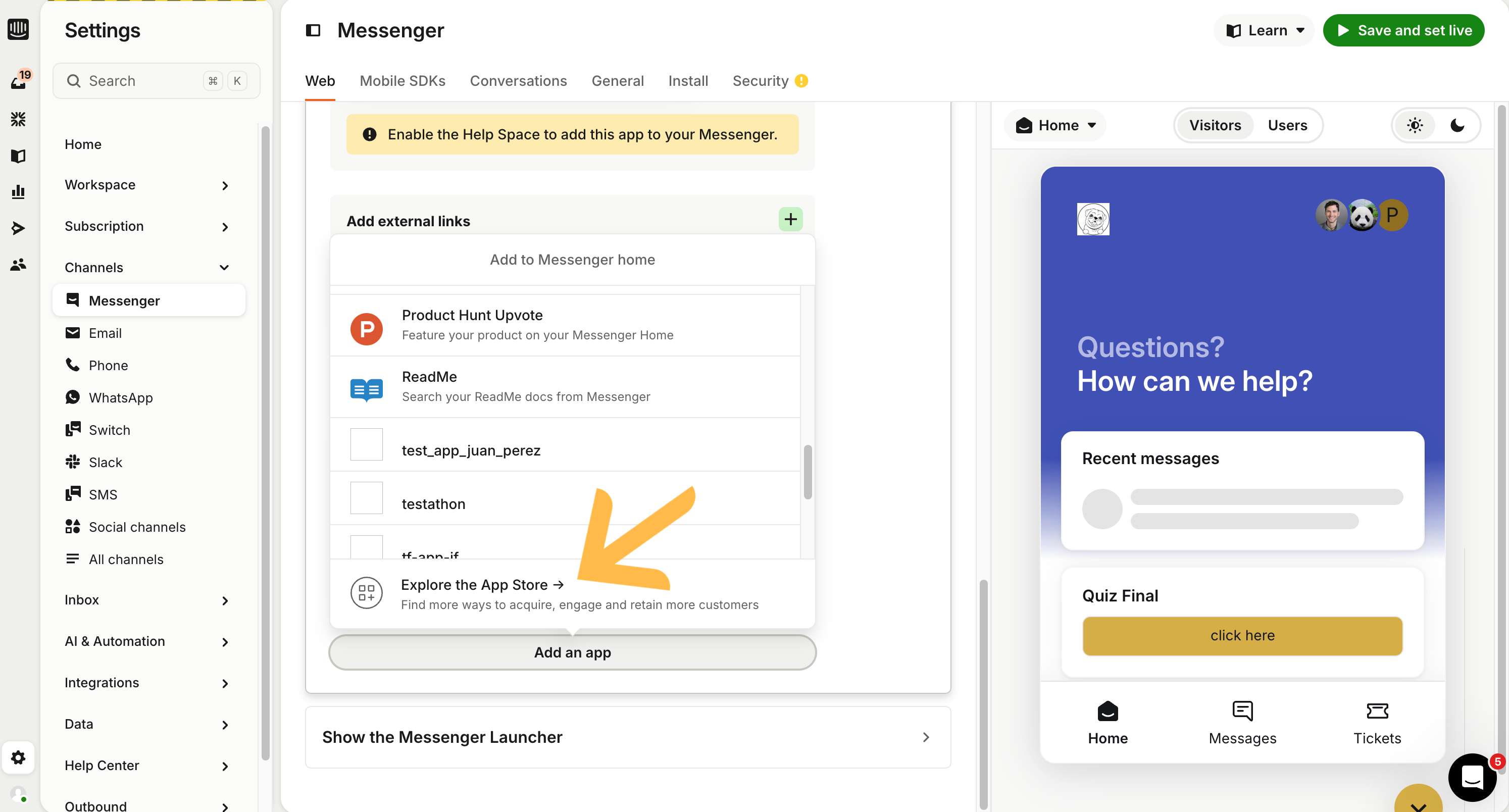Open Tickets tab in messenger preview
This screenshot has height=812, width=1509.
pos(1377,722)
